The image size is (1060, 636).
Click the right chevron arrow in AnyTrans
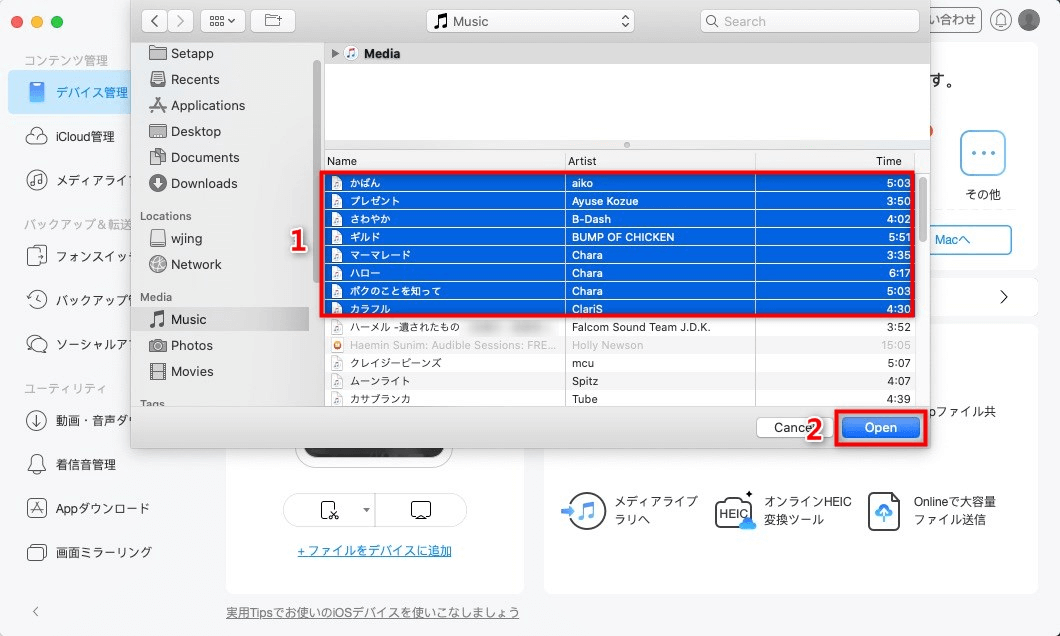click(x=1004, y=297)
